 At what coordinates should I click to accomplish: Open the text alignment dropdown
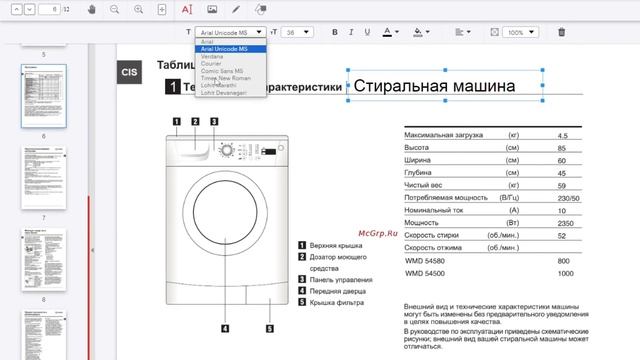pyautogui.click(x=463, y=32)
